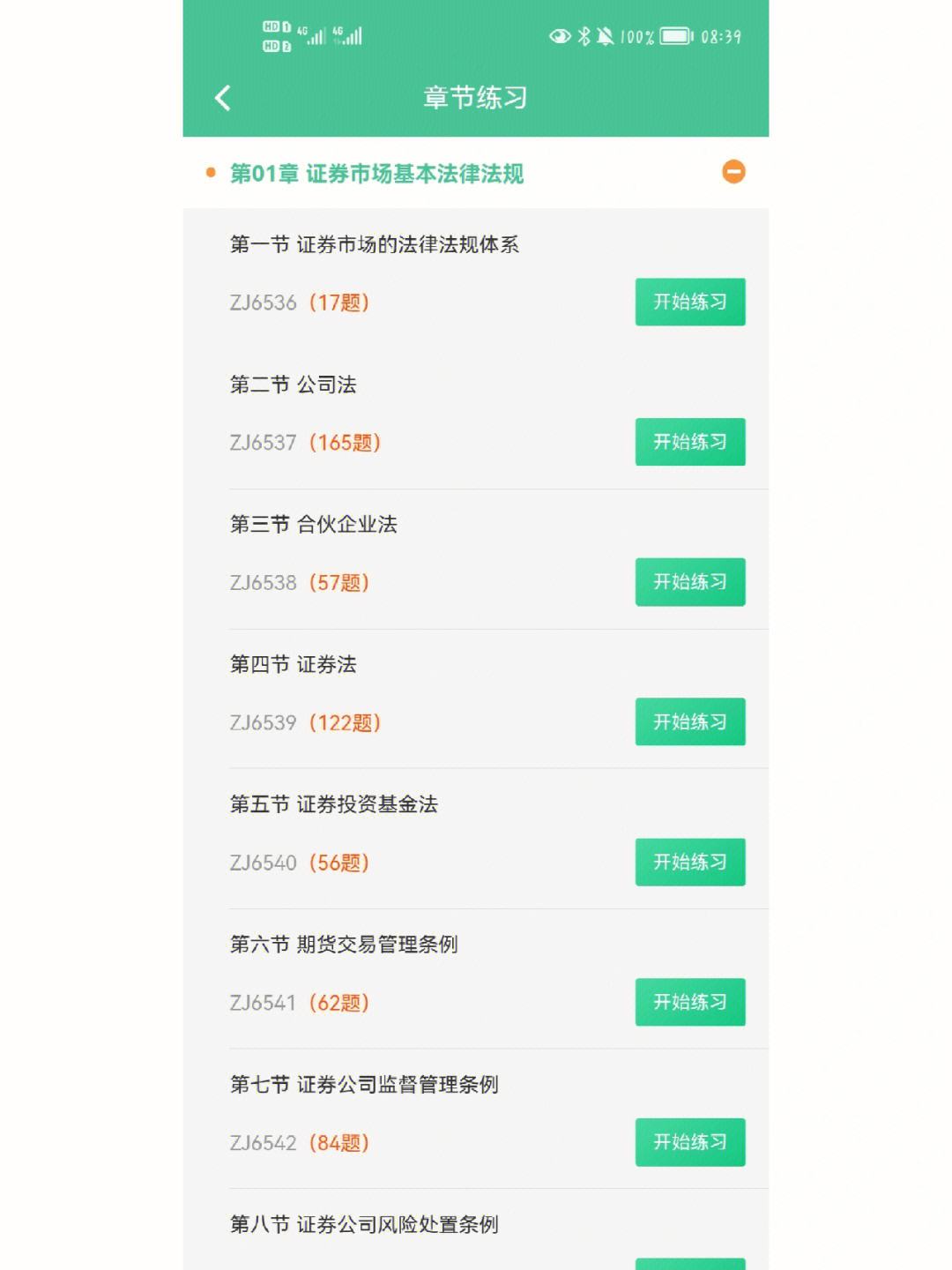The height and width of the screenshot is (1270, 952).
Task: Tap the HD dual SIM indicator icon
Action: coord(276,36)
